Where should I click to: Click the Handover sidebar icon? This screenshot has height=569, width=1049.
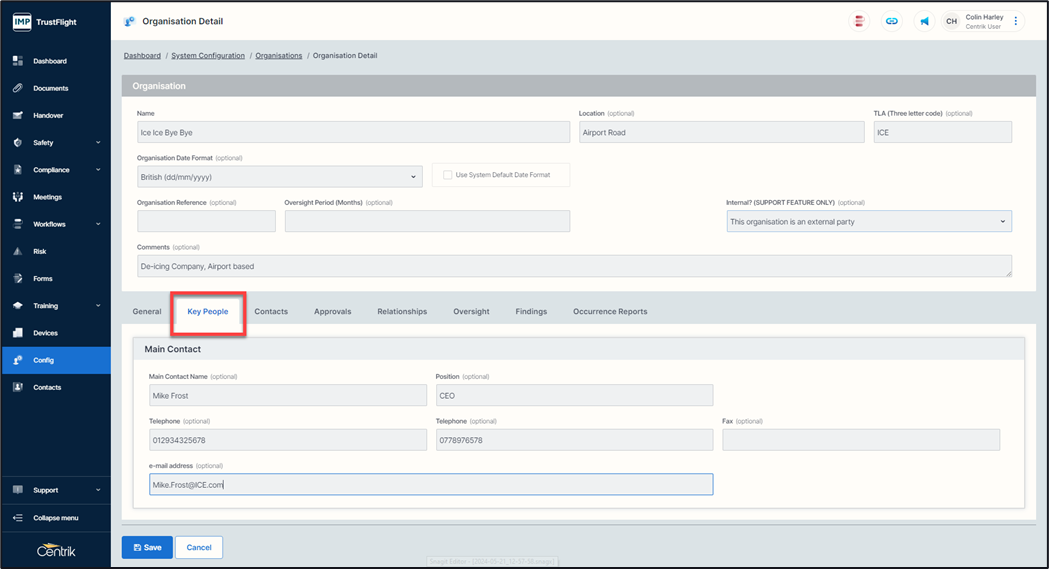[18, 115]
